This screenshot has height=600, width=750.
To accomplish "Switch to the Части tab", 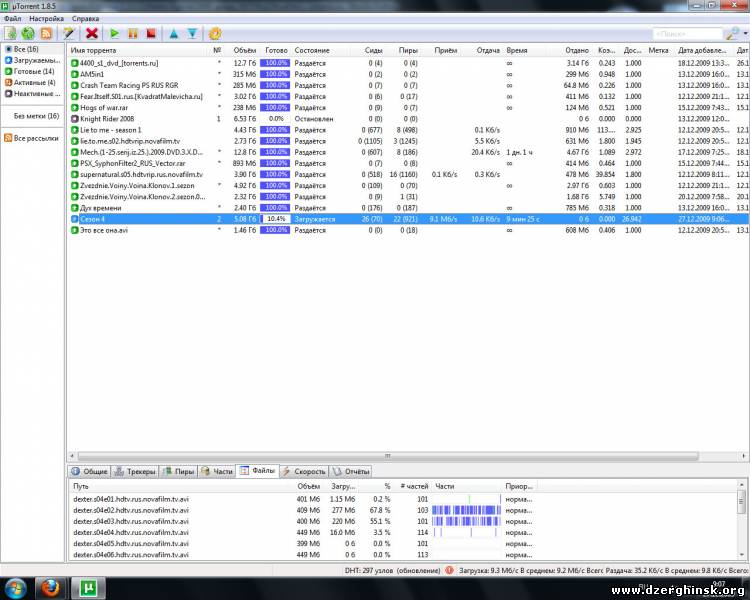I will coord(217,471).
